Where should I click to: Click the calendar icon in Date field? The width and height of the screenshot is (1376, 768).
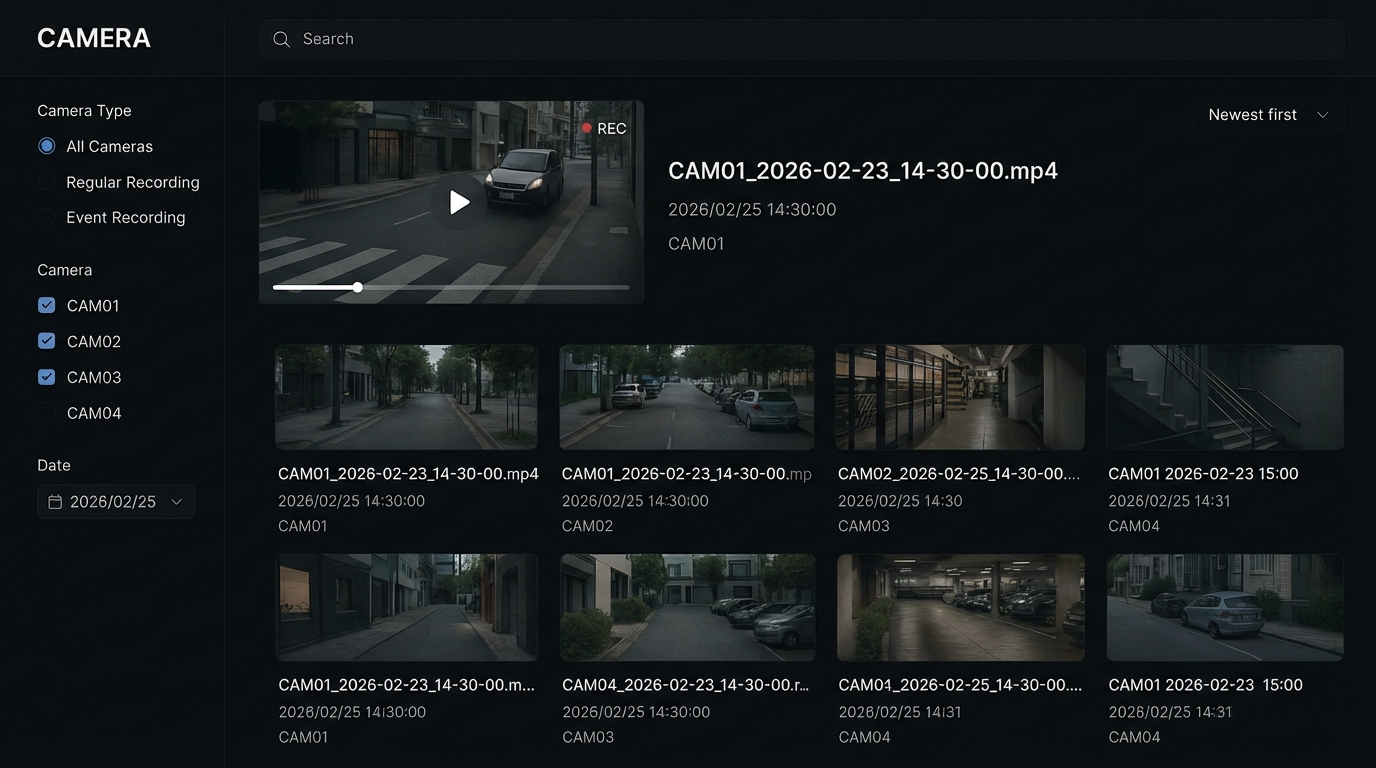tap(55, 502)
